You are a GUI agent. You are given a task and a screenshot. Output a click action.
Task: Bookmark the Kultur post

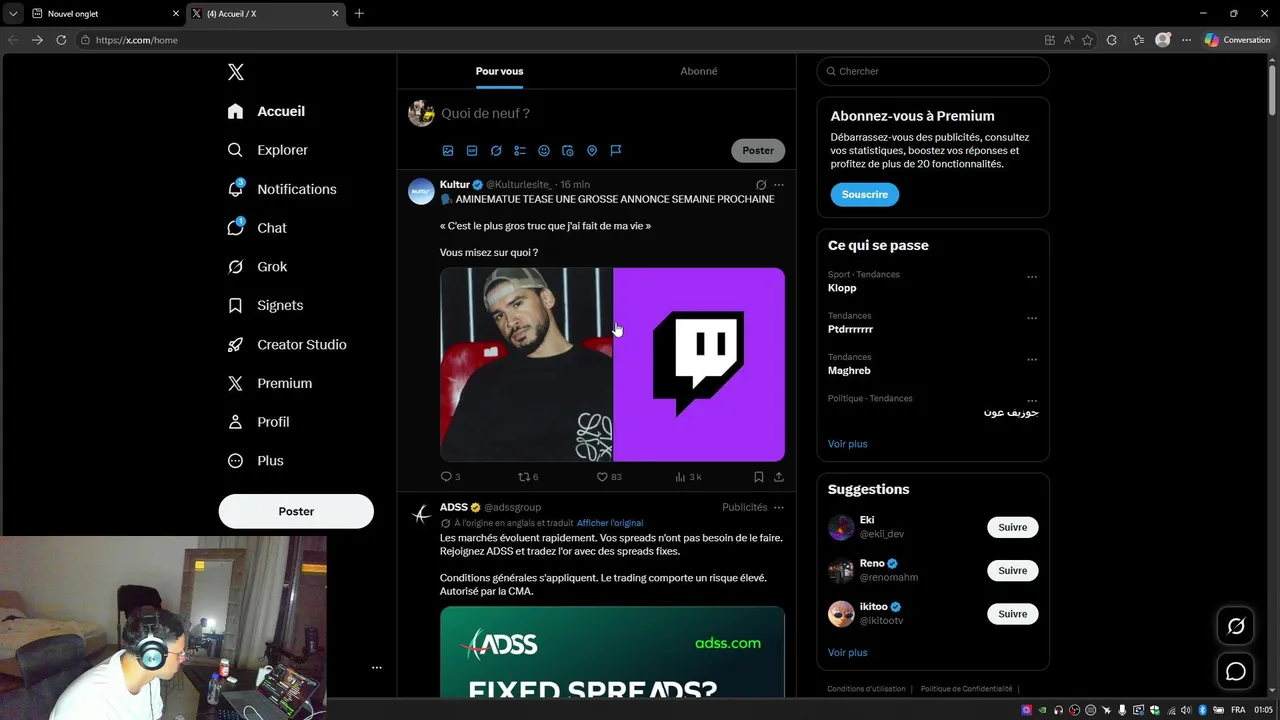pos(759,477)
